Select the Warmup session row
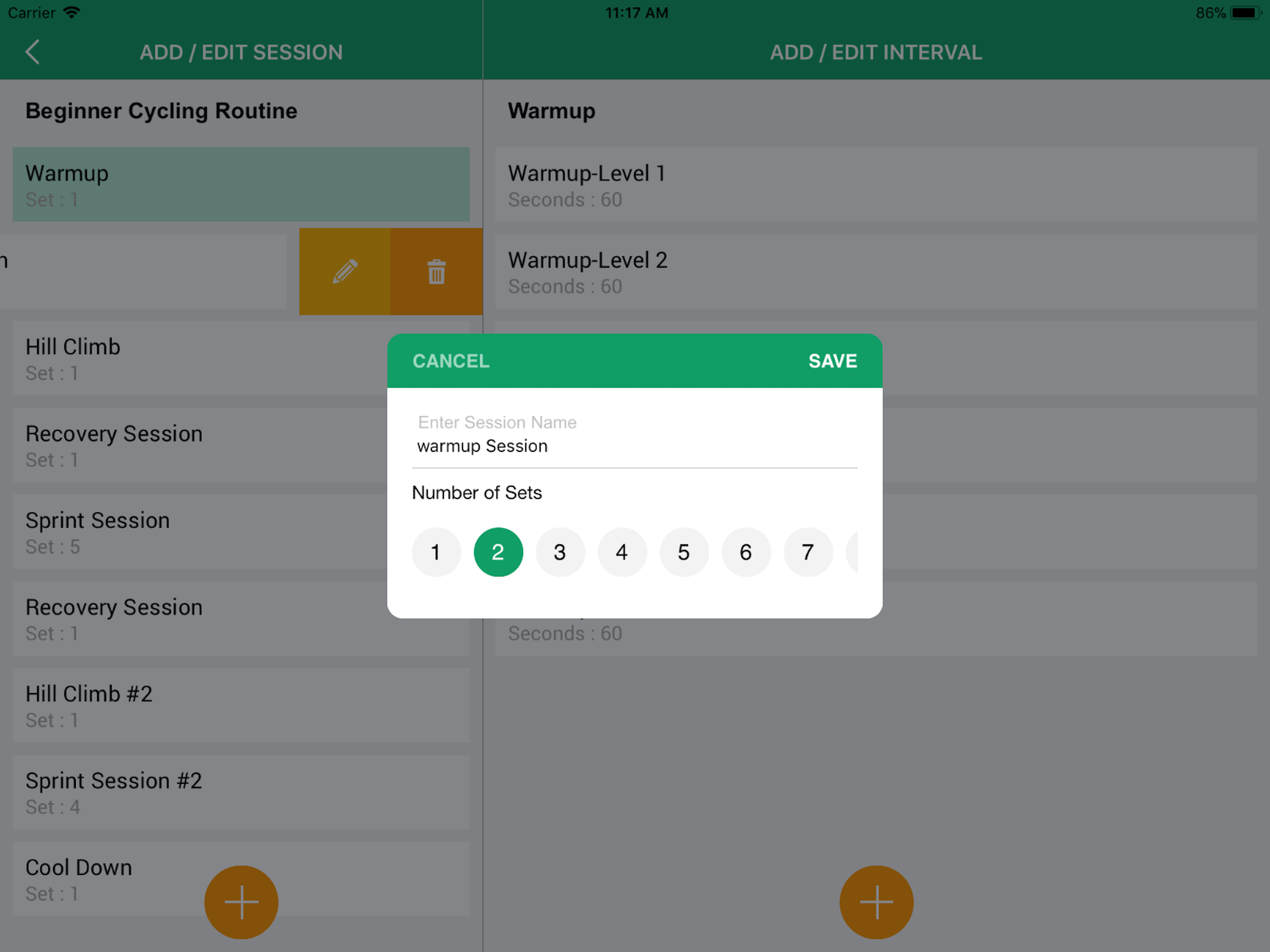The width and height of the screenshot is (1270, 952). [x=241, y=185]
